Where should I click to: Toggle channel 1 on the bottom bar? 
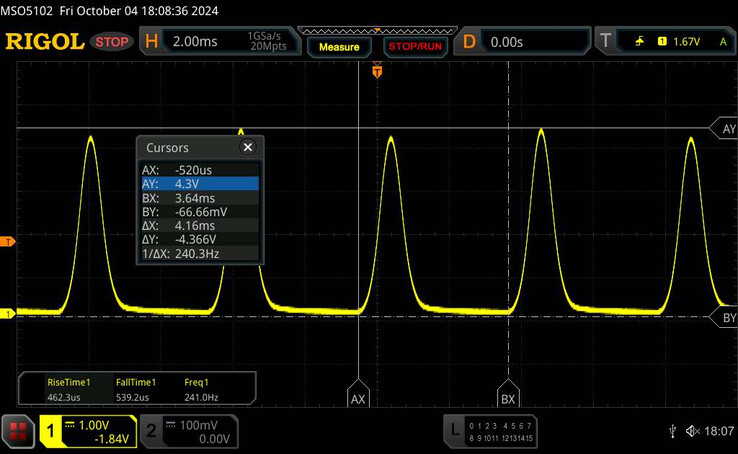86,432
